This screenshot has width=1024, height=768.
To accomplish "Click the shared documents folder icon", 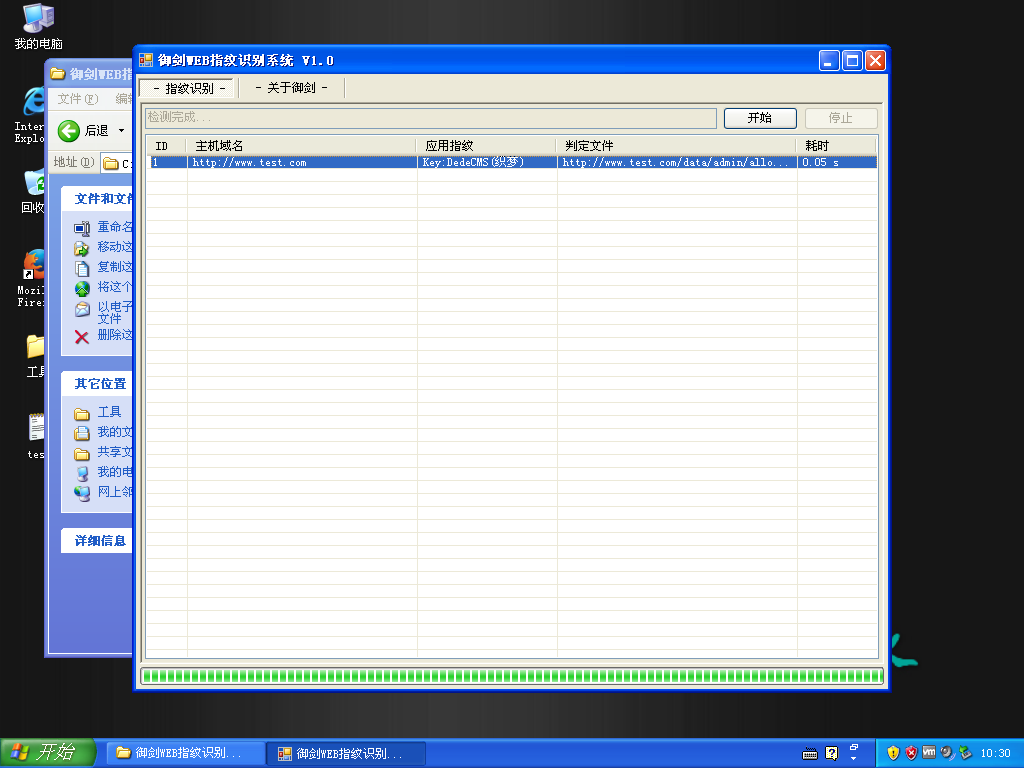I will coord(82,453).
